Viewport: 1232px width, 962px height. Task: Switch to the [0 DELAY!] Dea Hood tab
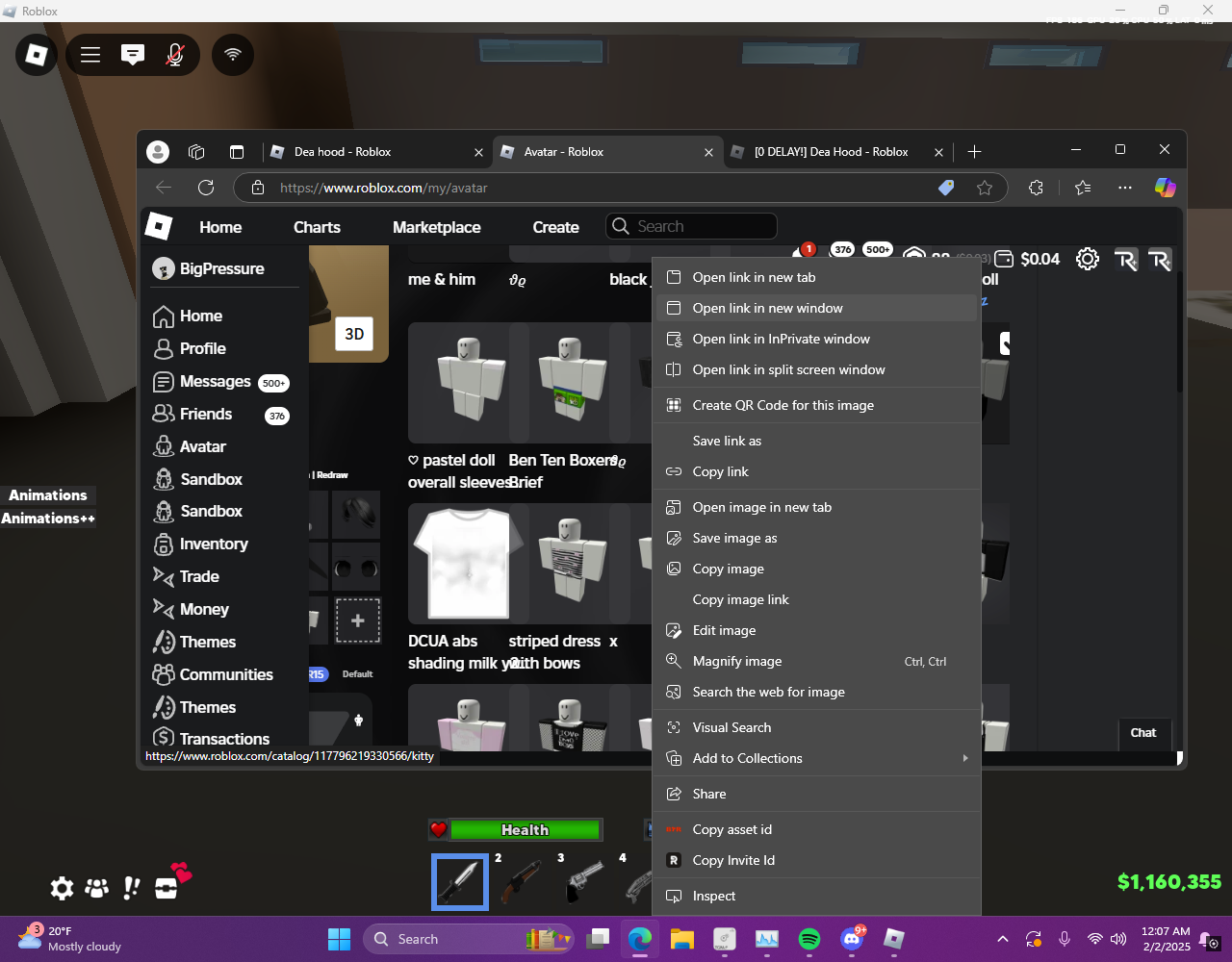point(832,152)
